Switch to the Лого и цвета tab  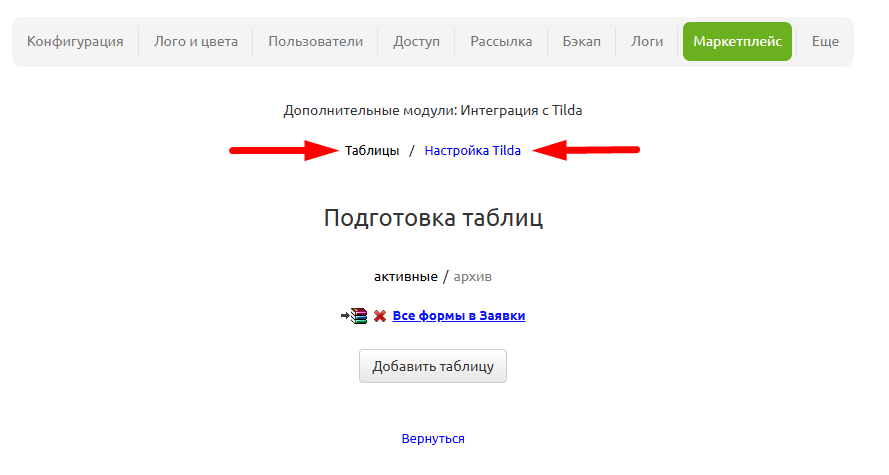(x=196, y=42)
